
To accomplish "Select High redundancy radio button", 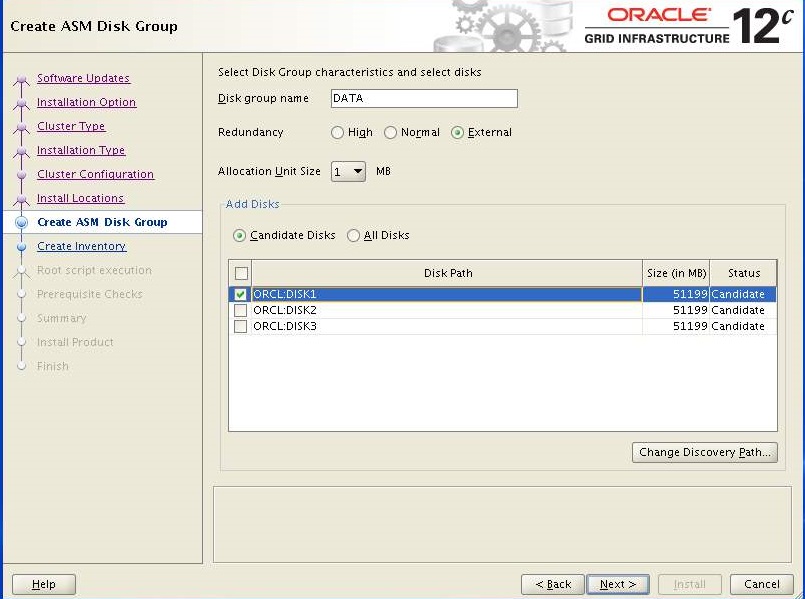I will 337,132.
